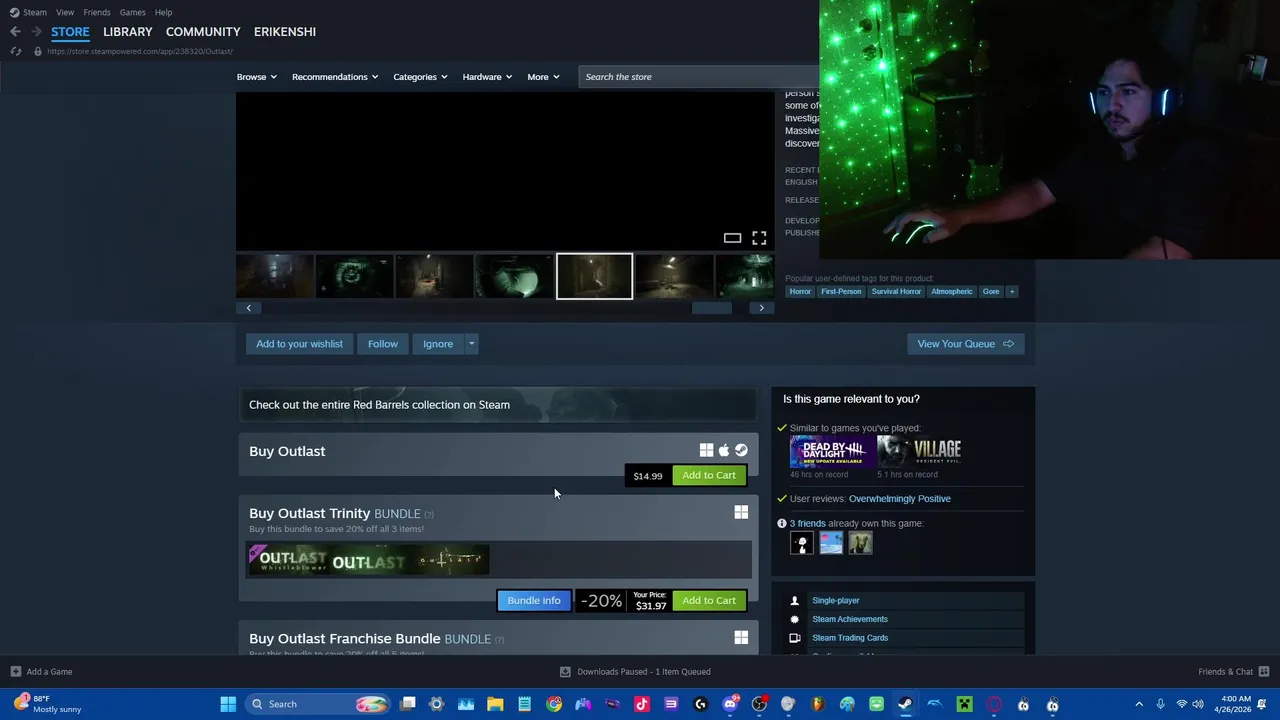Screen dimensions: 1280x720
Task: Open File Explorer from the taskbar
Action: pos(495,705)
